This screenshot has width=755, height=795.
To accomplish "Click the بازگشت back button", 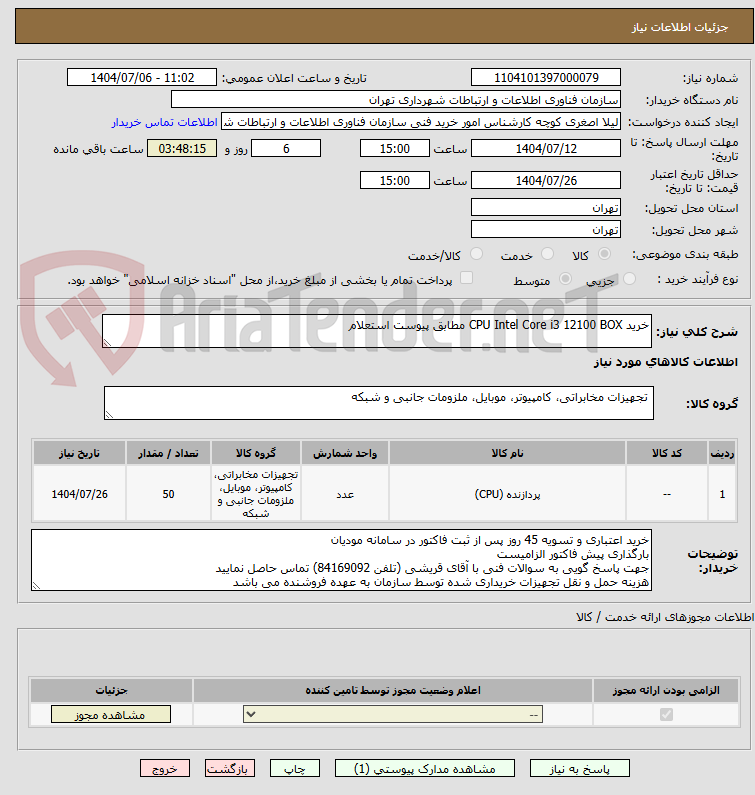I will tap(230, 769).
